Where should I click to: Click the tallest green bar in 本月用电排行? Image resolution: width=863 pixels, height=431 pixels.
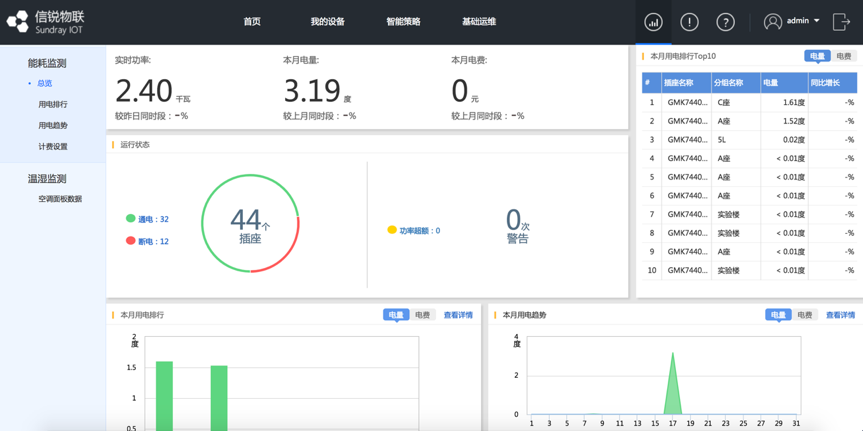164,396
